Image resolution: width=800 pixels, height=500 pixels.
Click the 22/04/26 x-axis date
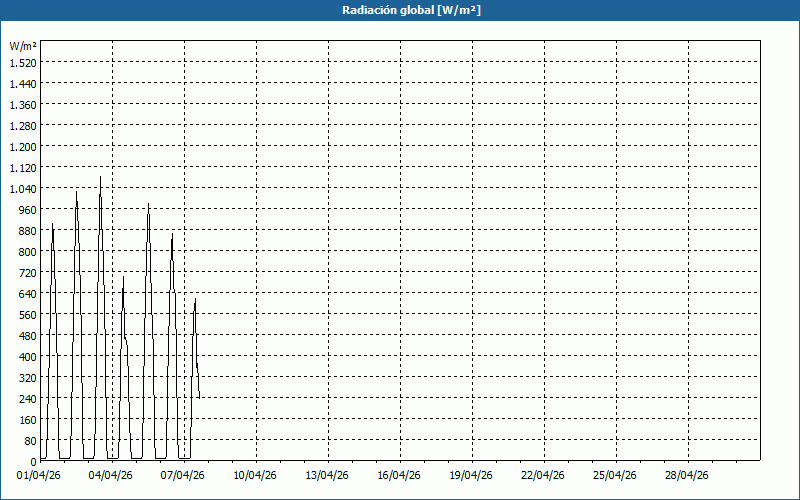pyautogui.click(x=544, y=475)
